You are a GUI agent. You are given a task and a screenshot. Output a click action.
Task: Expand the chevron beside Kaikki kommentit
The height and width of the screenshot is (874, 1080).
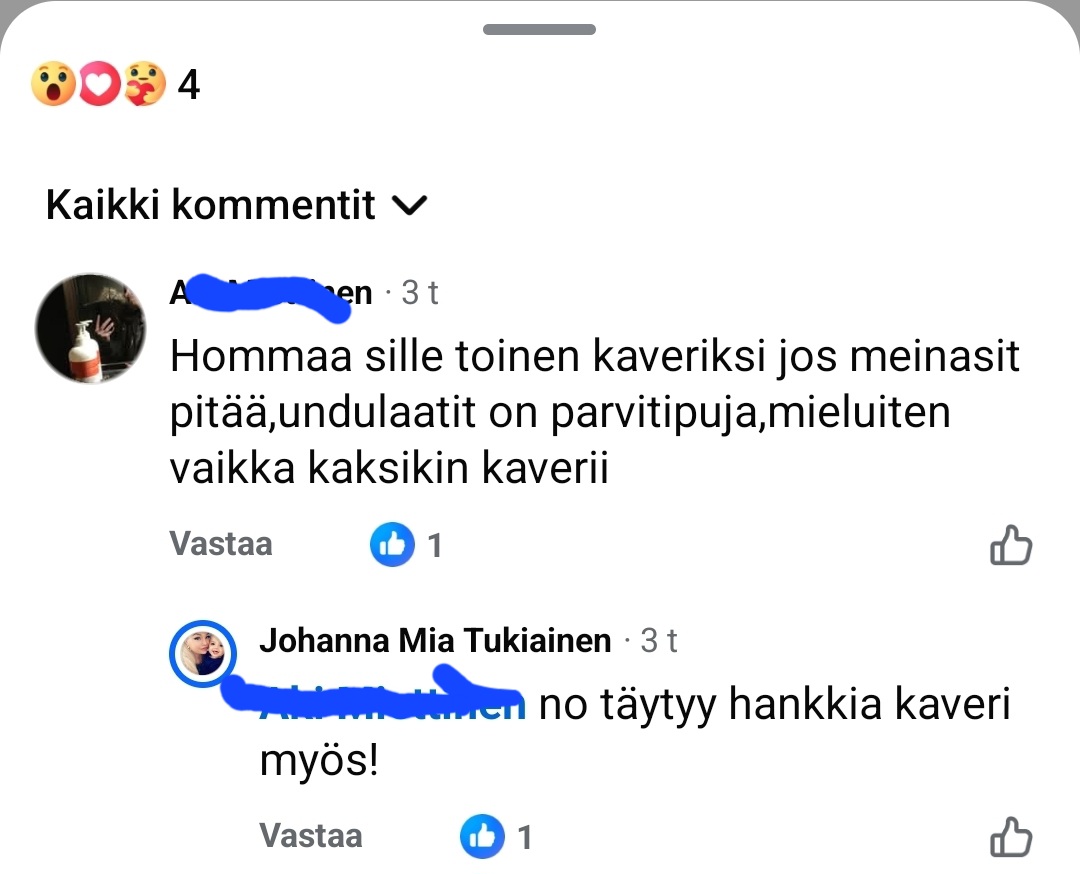(408, 206)
